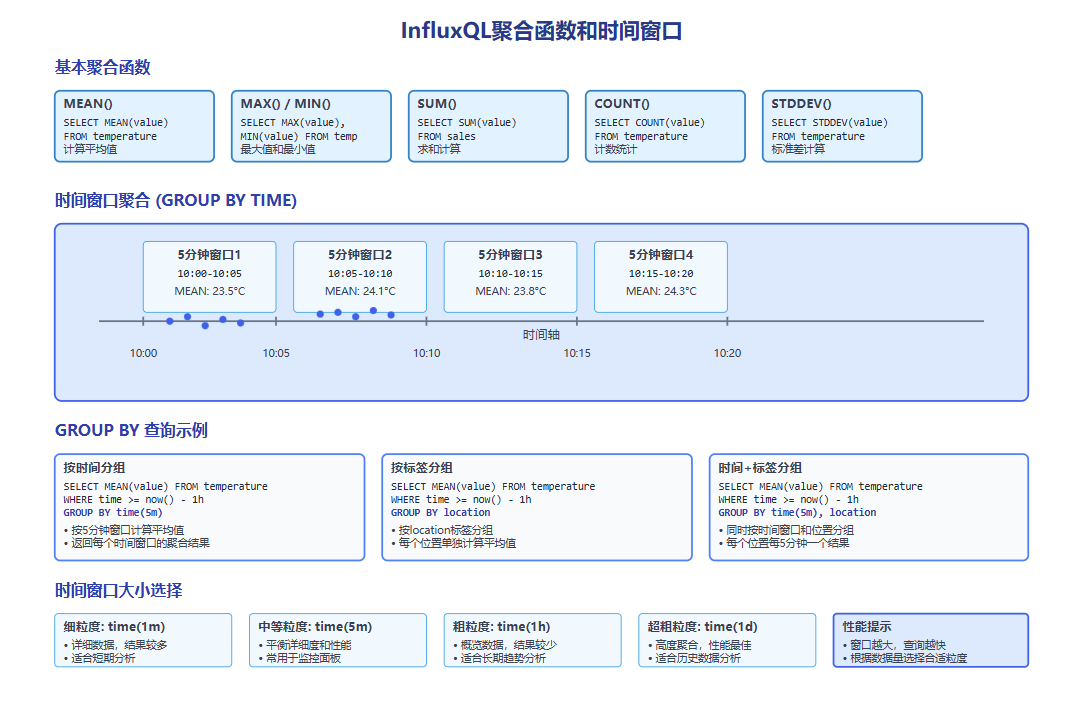Open the SUM() aggregation card
Screen dimensions: 1069x704
click(x=488, y=126)
